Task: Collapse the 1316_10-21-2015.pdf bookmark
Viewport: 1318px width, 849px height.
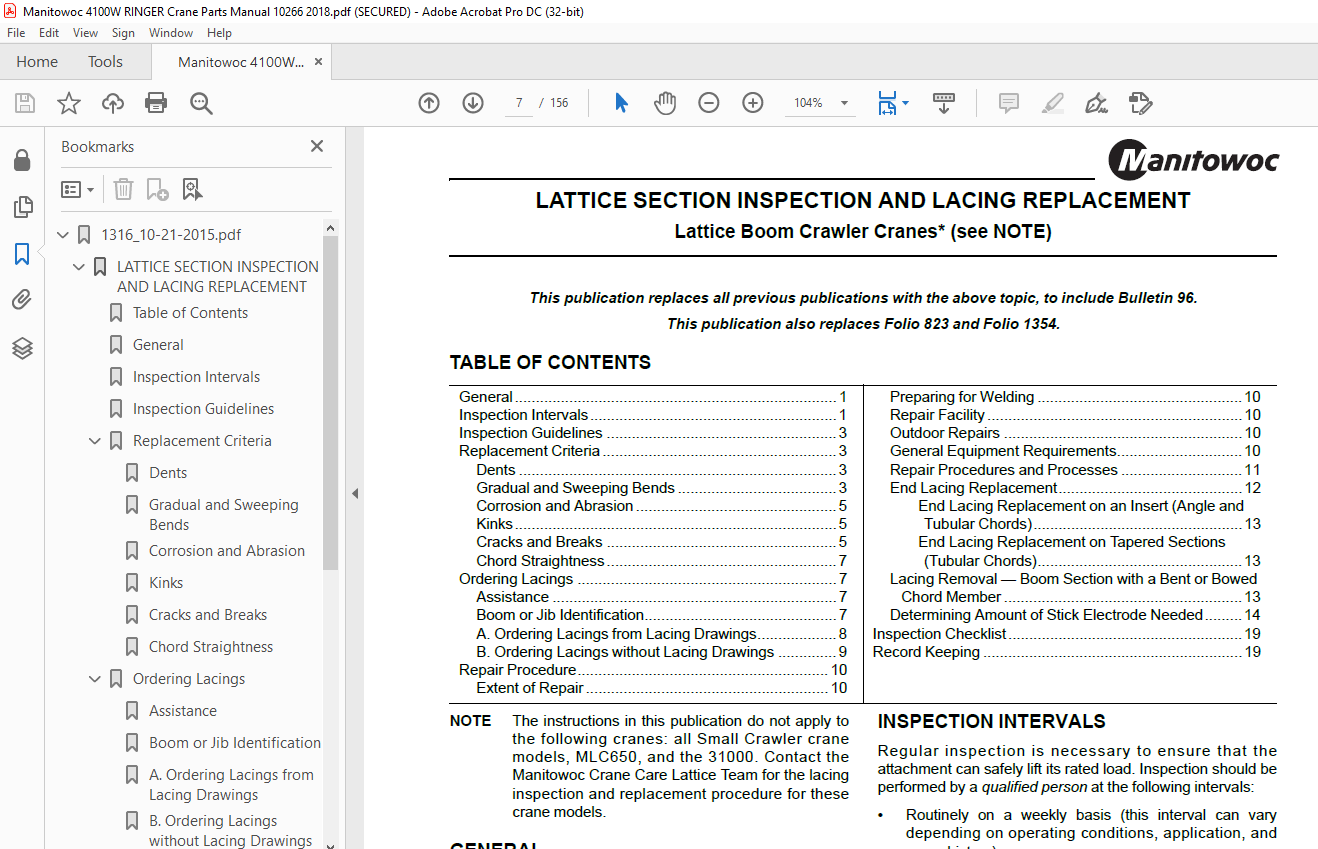Action: coord(64,236)
